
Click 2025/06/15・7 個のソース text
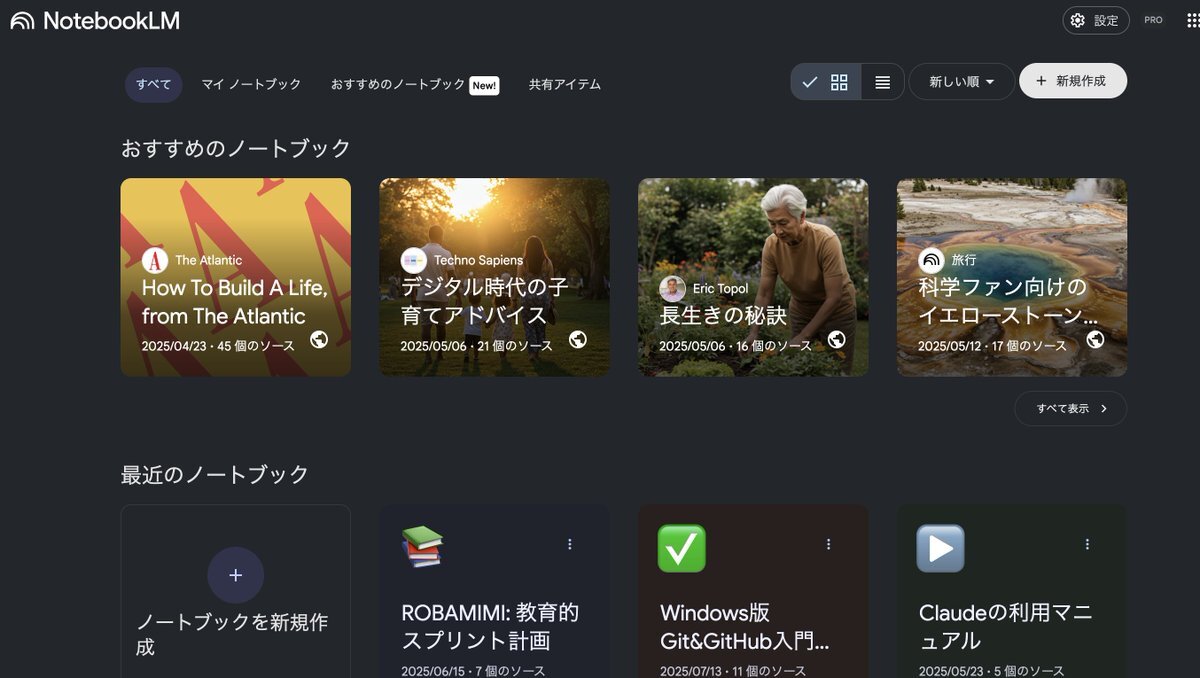pos(474,671)
